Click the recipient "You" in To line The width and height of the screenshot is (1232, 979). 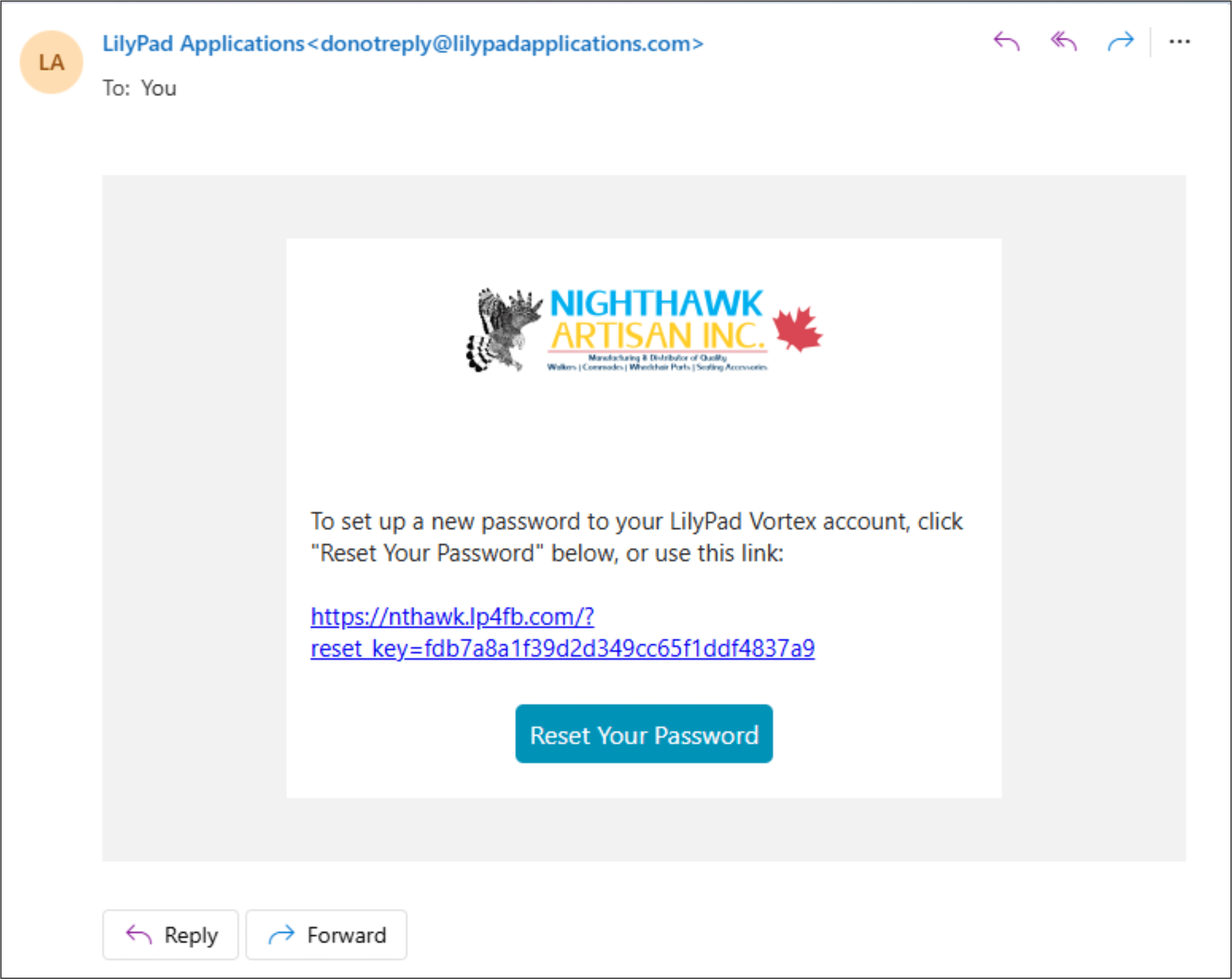coord(158,88)
